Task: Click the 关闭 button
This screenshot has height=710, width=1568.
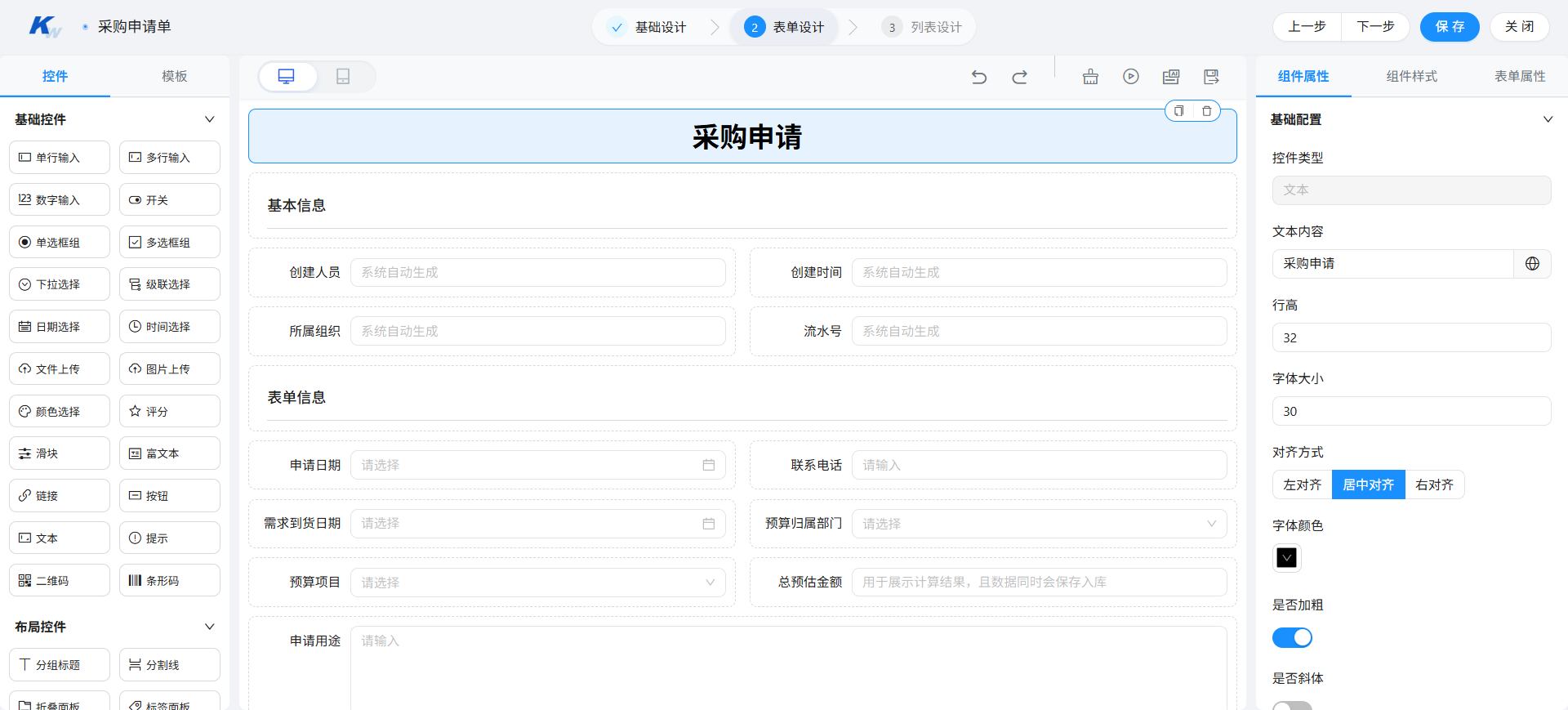Action: tap(1520, 27)
